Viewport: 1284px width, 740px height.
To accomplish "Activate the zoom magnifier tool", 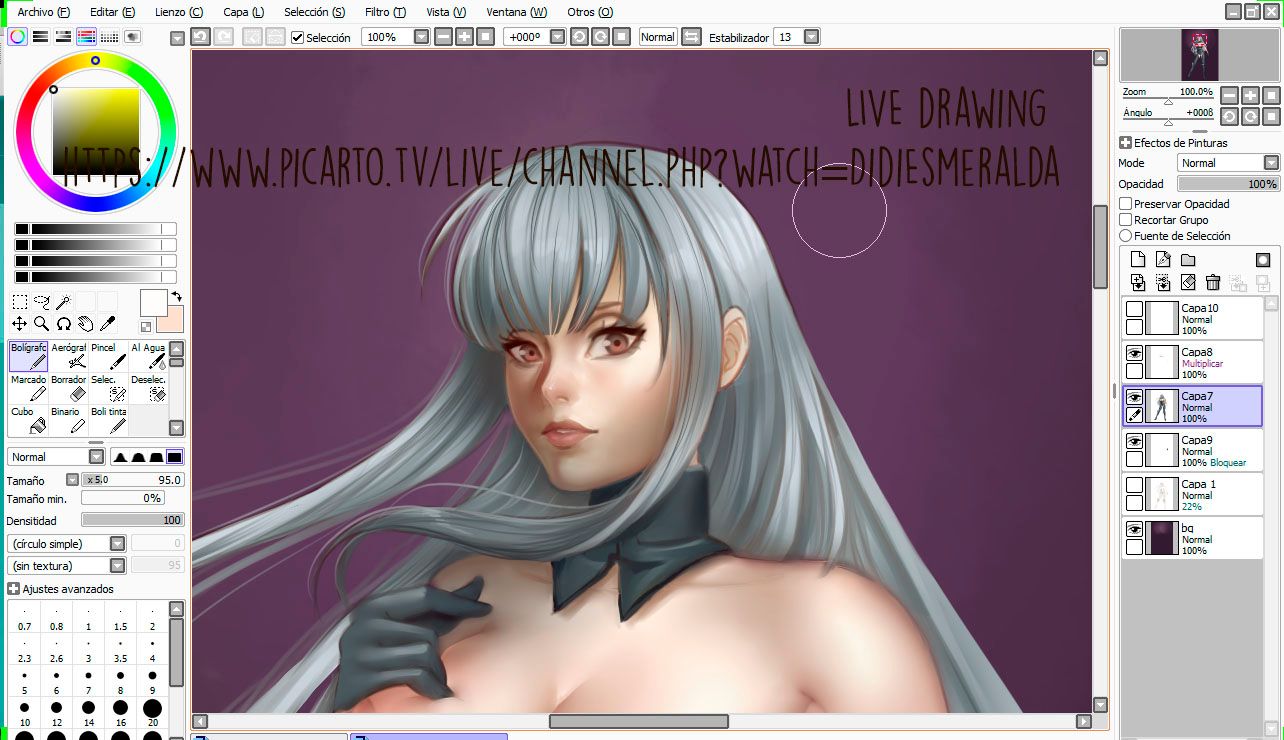I will pyautogui.click(x=42, y=323).
